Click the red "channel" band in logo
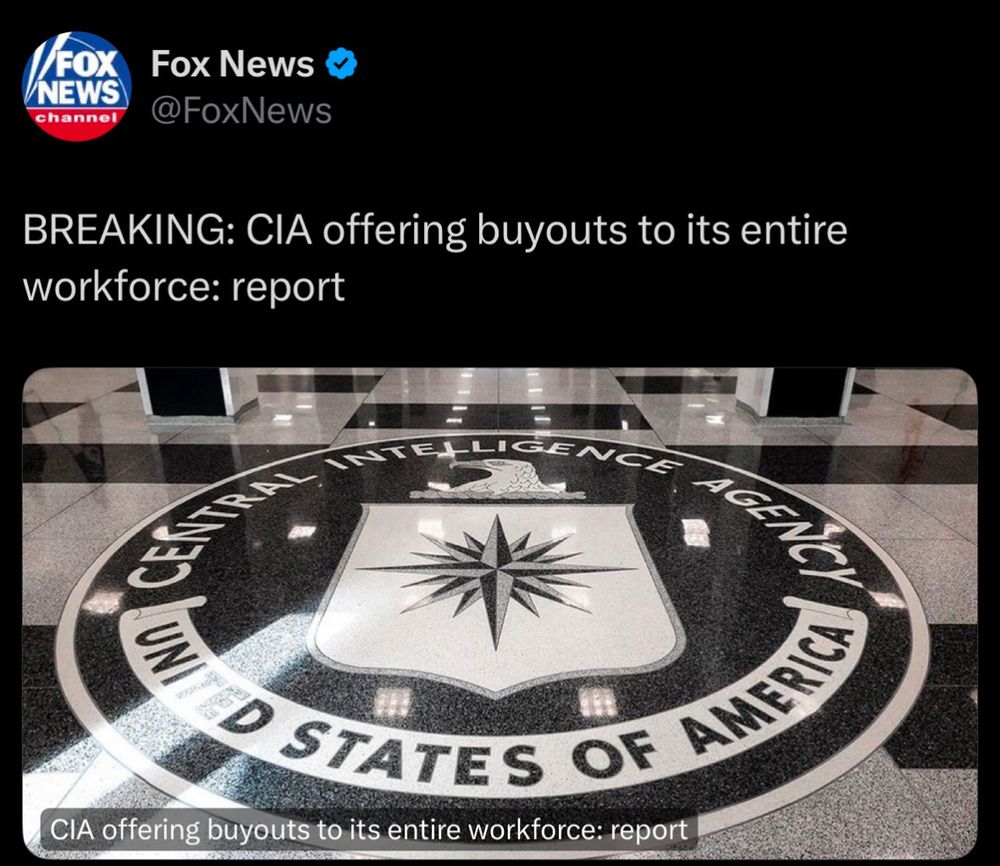 click(77, 118)
